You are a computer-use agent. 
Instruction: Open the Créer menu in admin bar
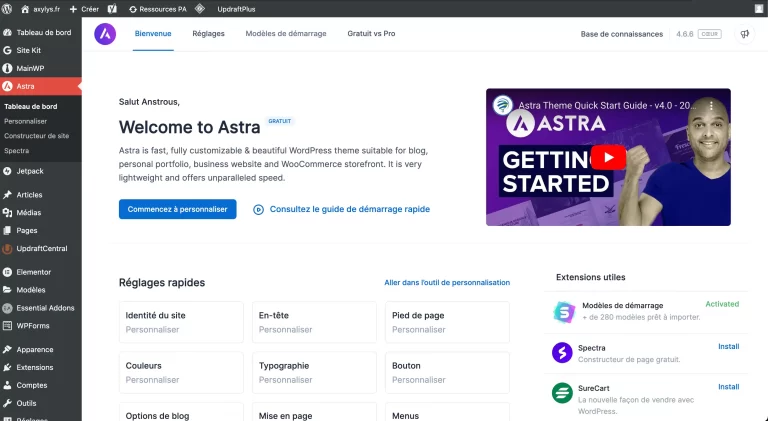[x=84, y=9]
